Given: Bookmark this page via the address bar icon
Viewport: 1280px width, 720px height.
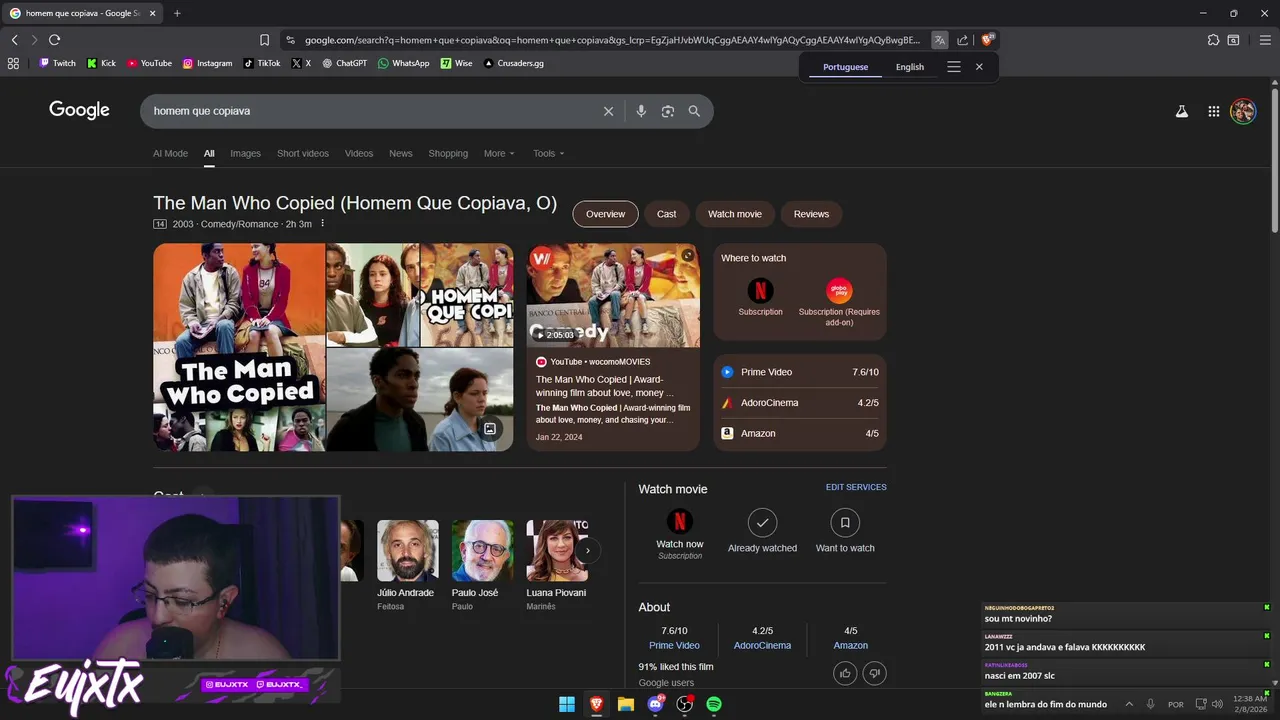Looking at the screenshot, I should (x=264, y=40).
